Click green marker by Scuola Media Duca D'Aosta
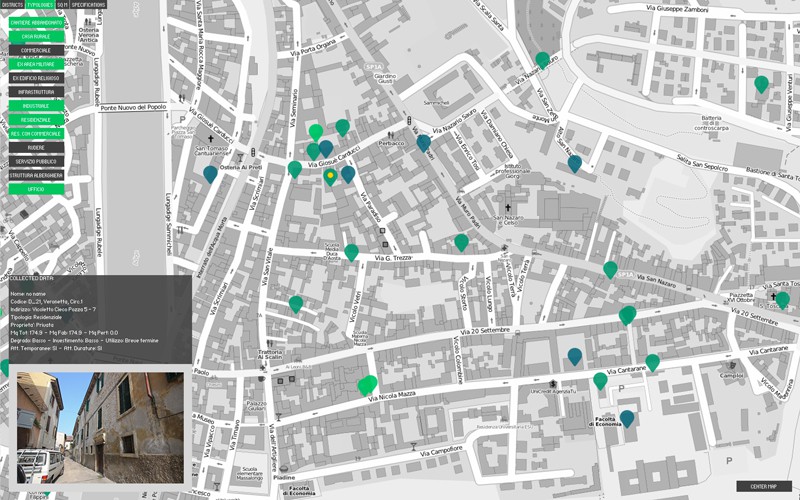This screenshot has height=500, width=800. click(x=352, y=252)
